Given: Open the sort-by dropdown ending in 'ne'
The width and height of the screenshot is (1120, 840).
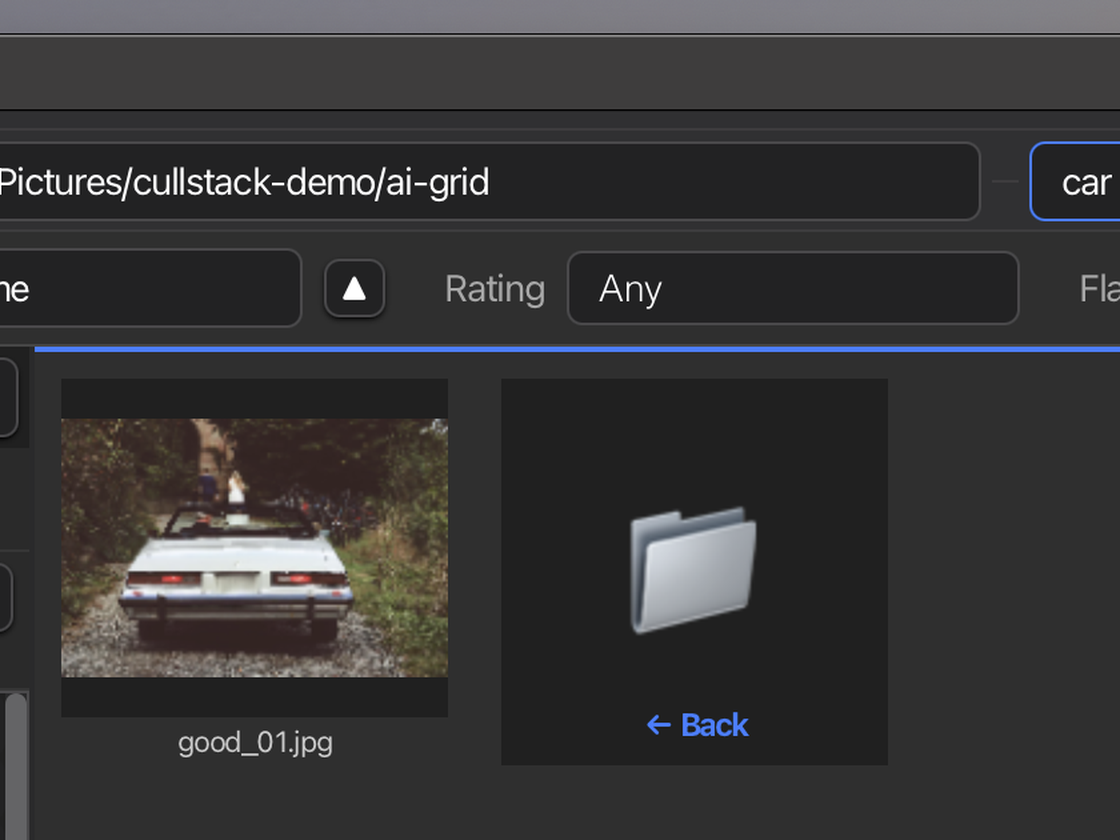Looking at the screenshot, I should [150, 288].
